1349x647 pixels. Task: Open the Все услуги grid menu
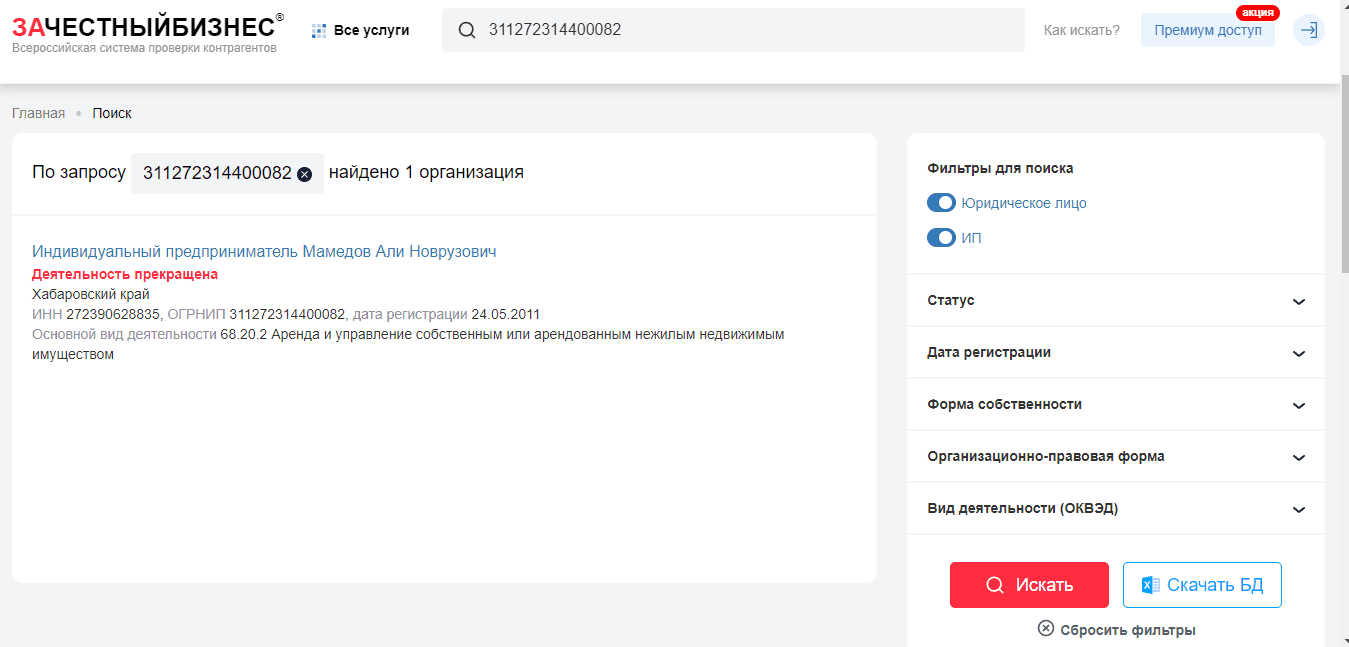tap(361, 31)
